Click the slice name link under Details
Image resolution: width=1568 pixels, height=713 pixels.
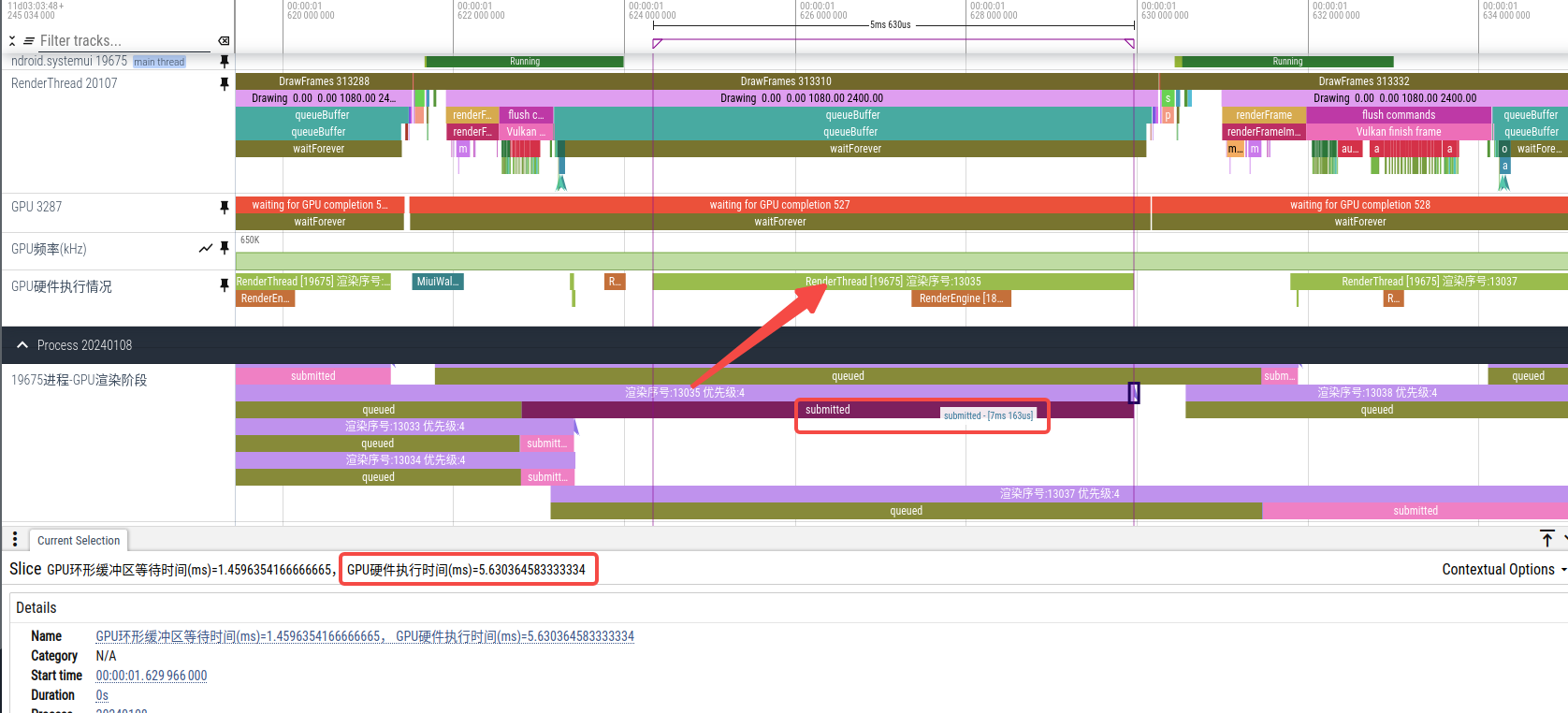click(x=365, y=636)
